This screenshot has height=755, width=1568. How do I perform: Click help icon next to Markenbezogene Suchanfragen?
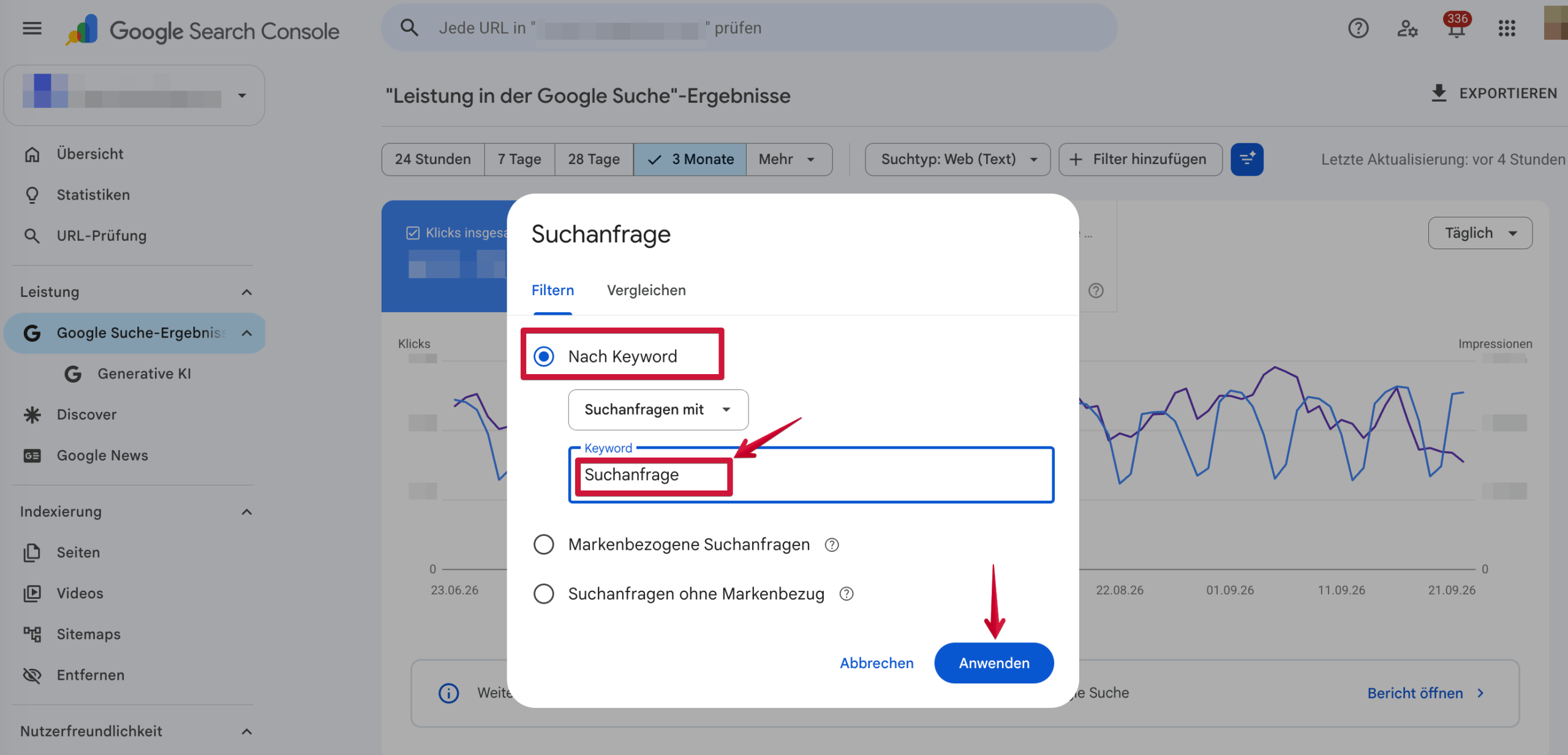click(x=831, y=544)
